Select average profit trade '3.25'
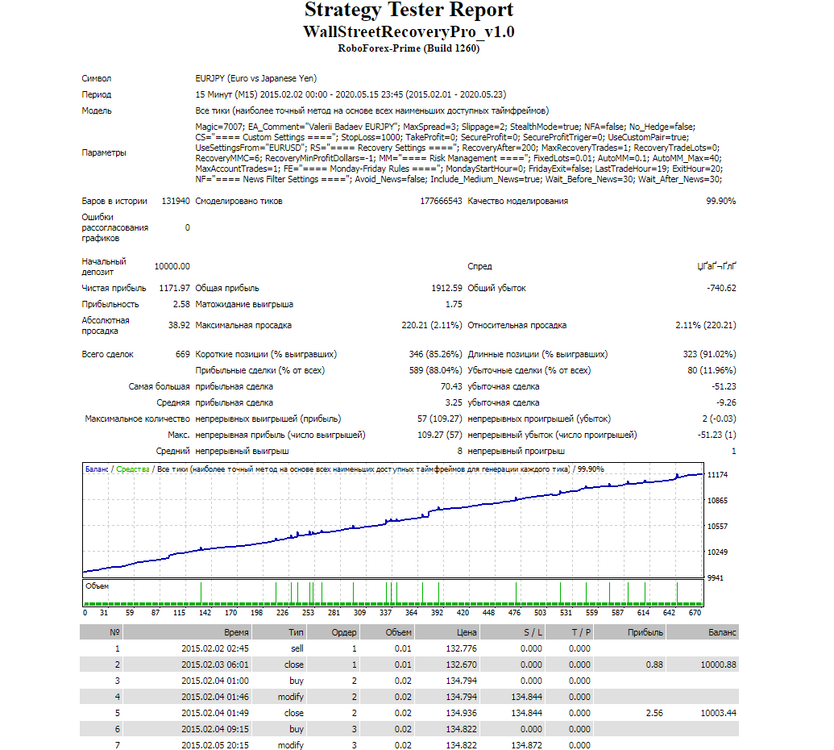The image size is (834, 750). (454, 403)
